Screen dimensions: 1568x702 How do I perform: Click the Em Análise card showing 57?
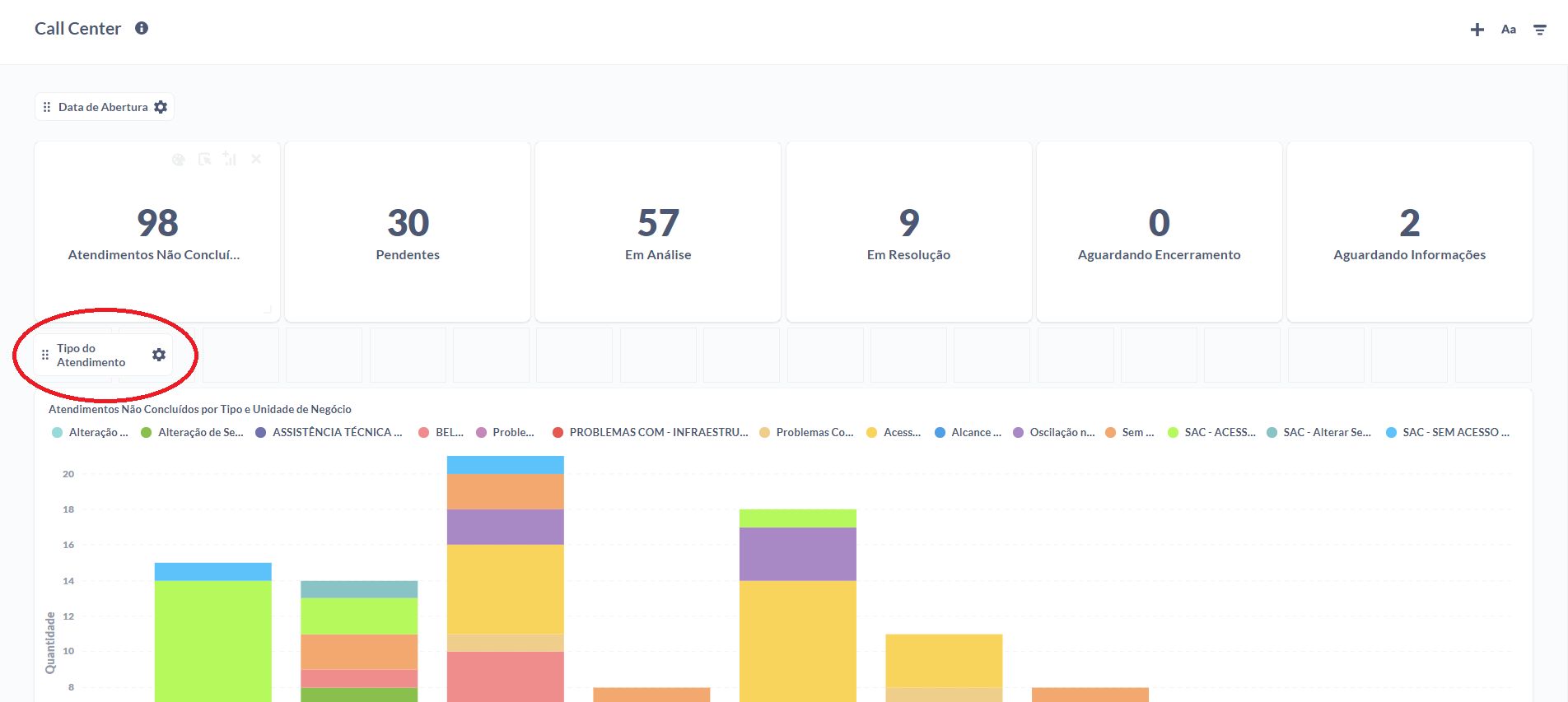click(658, 231)
